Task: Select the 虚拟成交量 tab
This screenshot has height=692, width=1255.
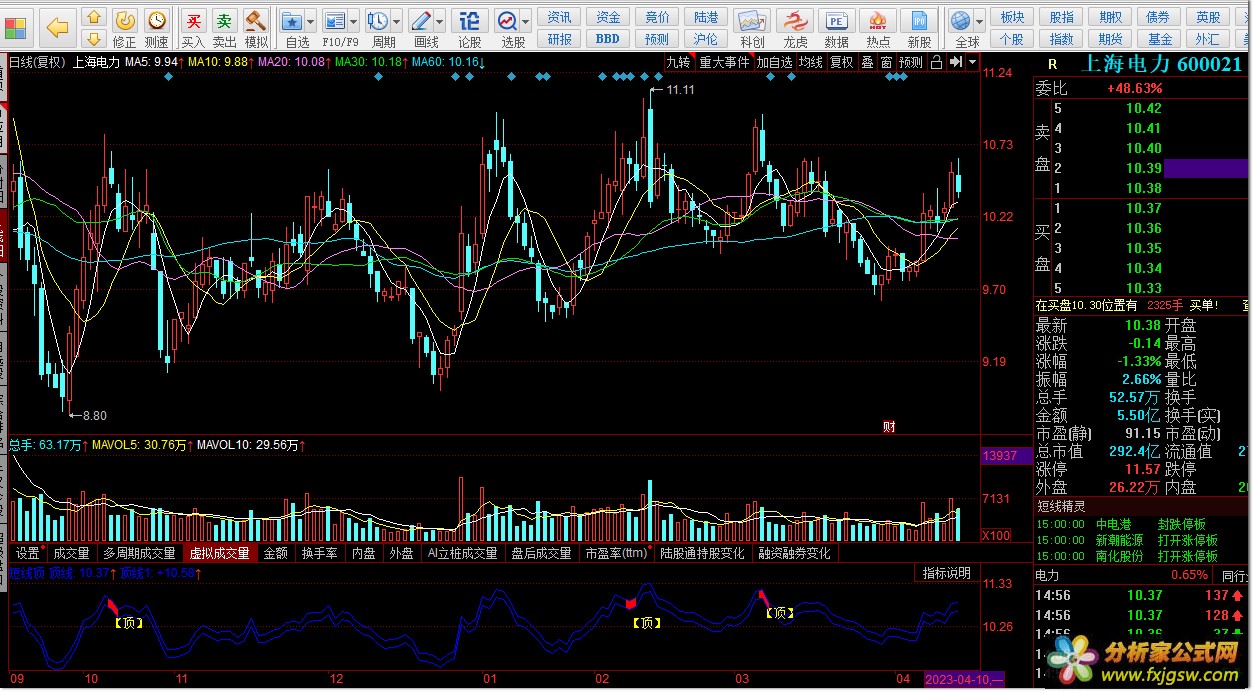Action: [x=220, y=553]
